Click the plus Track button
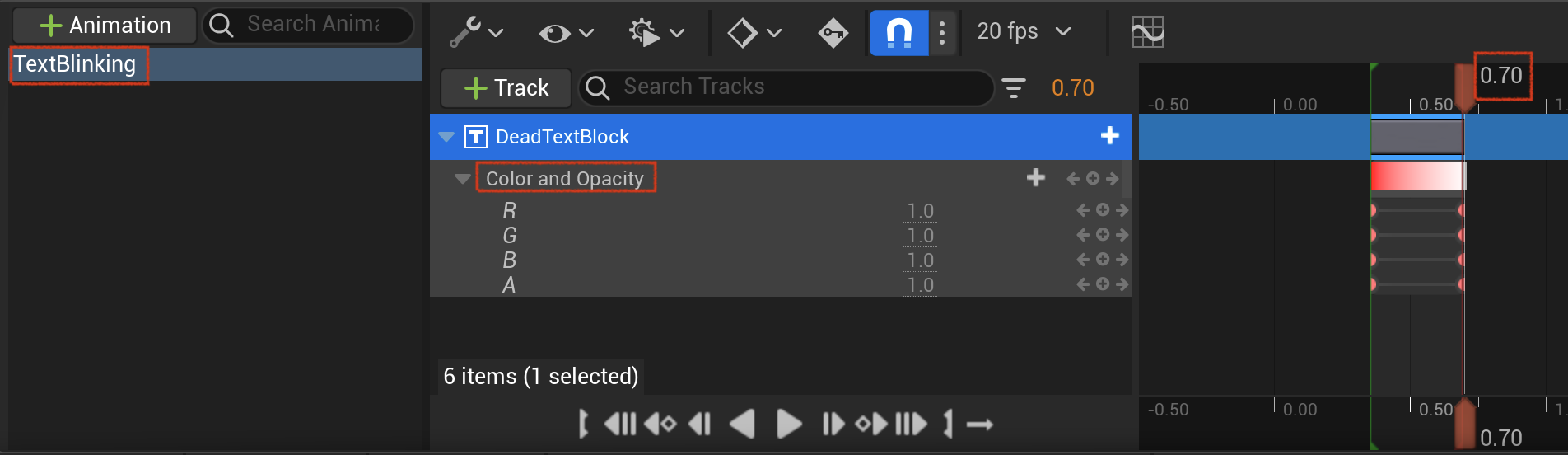 coord(506,87)
